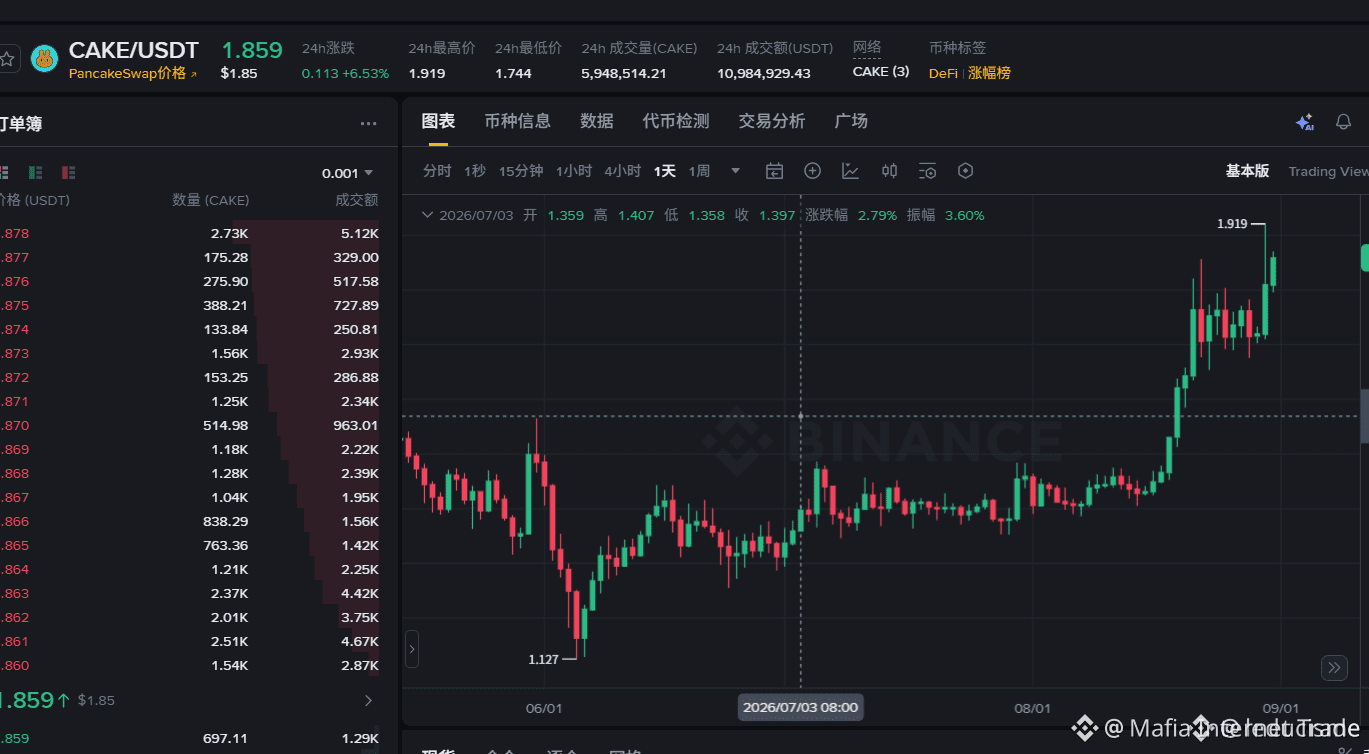Viewport: 1369px width, 754px height.
Task: Show buy orders only in order book
Action: [36, 173]
